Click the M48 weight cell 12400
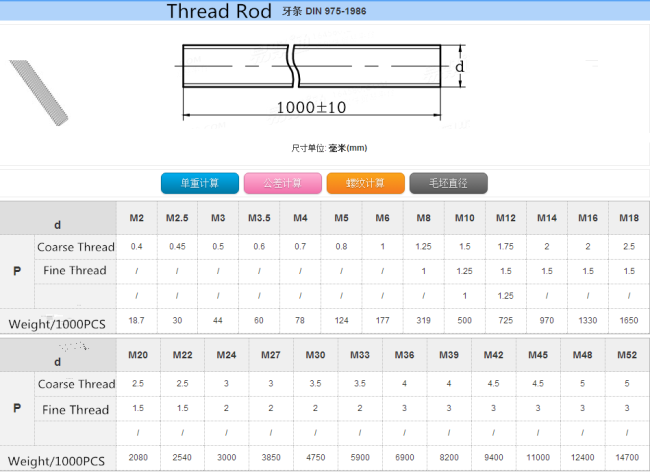650x472 pixels. (x=582, y=457)
